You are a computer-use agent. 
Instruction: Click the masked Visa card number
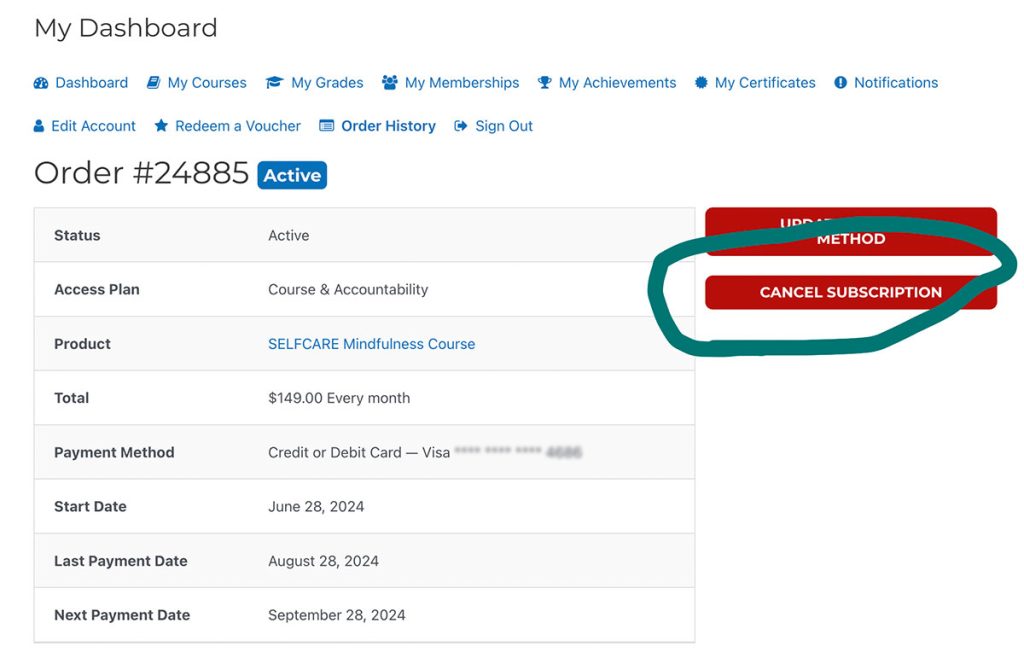(517, 452)
